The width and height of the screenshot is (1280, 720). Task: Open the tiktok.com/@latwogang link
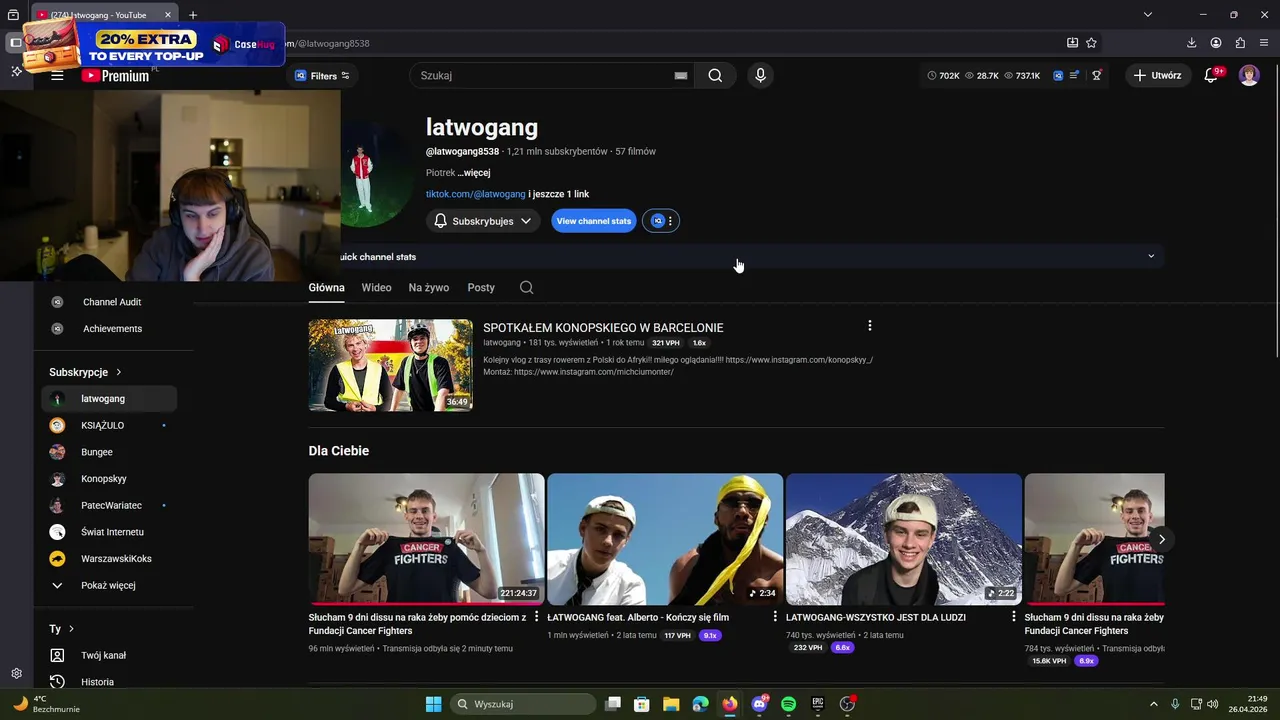click(x=475, y=194)
